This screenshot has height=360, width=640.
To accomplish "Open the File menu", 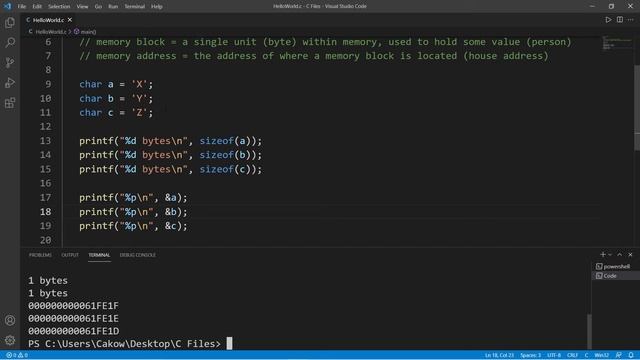I will click(x=22, y=6).
